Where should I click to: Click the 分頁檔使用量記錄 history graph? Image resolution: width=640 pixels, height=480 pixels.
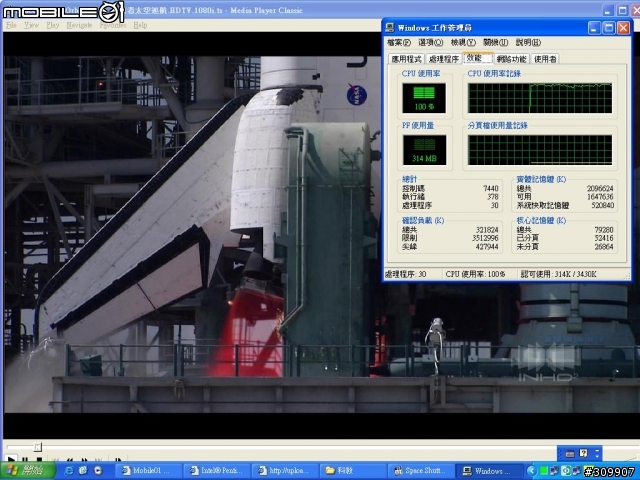tap(540, 150)
